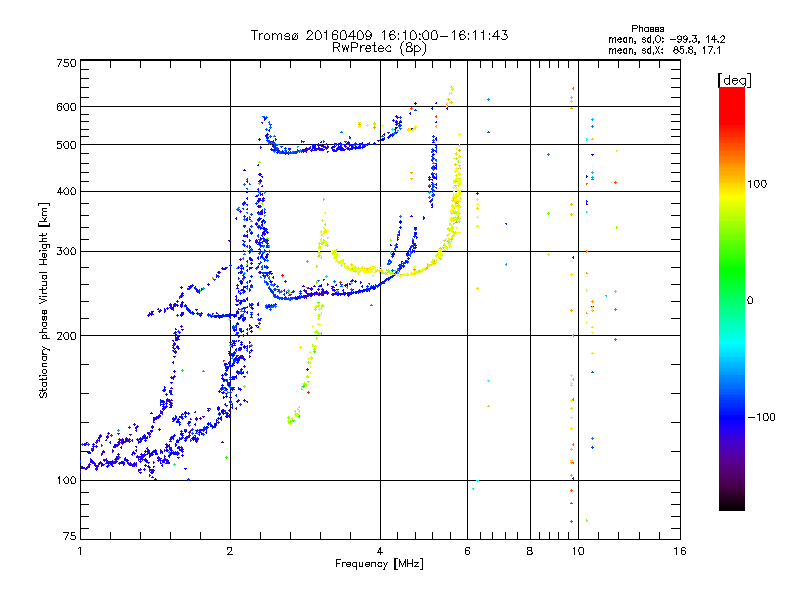Click the y-axis tick label '300'
Image resolution: width=800 pixels, height=600 pixels.
[66, 251]
